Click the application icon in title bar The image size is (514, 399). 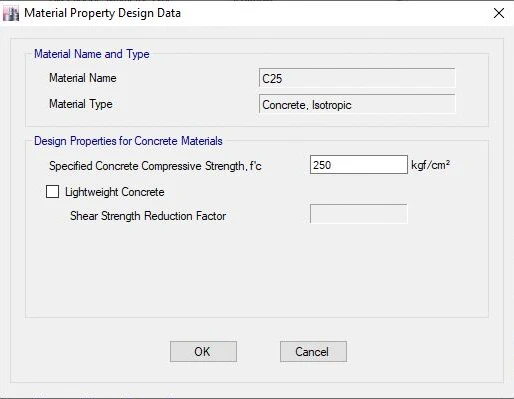(11, 14)
